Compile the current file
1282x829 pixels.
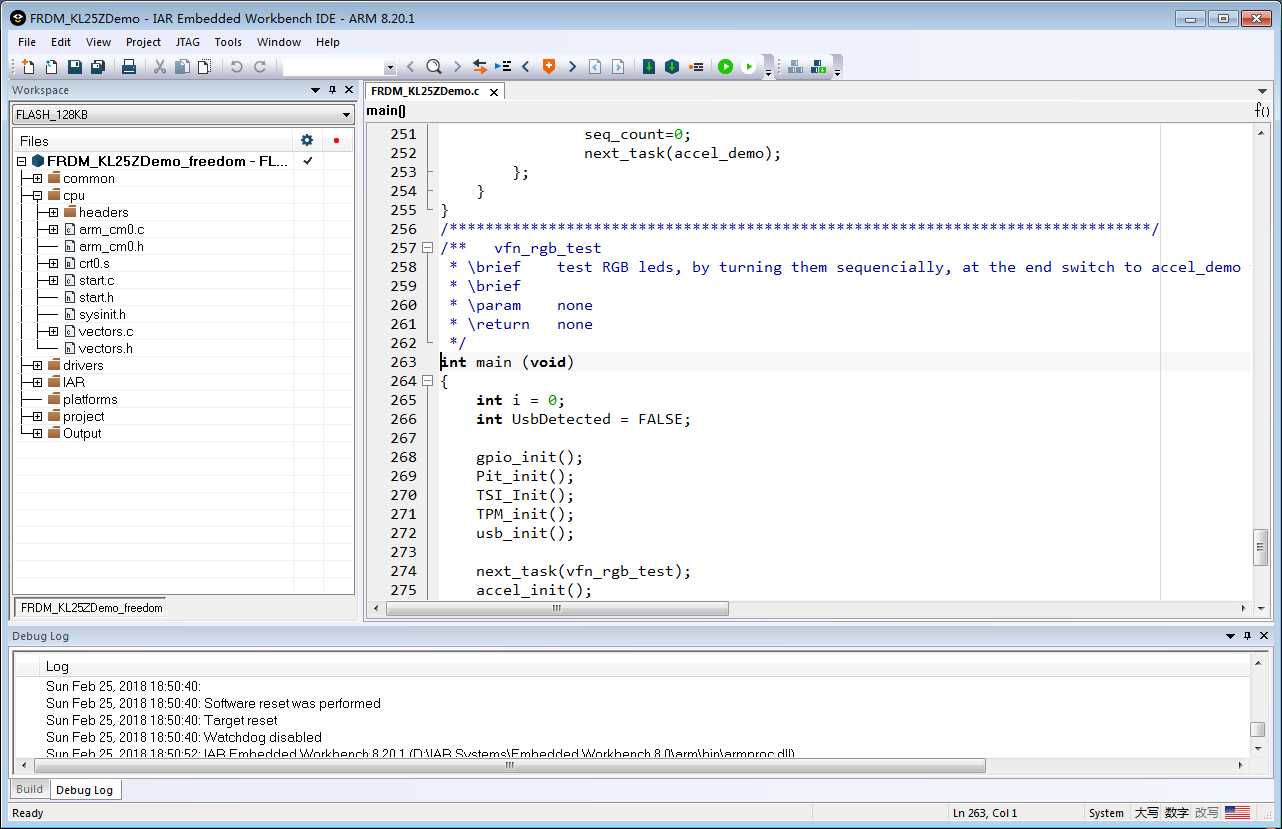click(x=649, y=67)
